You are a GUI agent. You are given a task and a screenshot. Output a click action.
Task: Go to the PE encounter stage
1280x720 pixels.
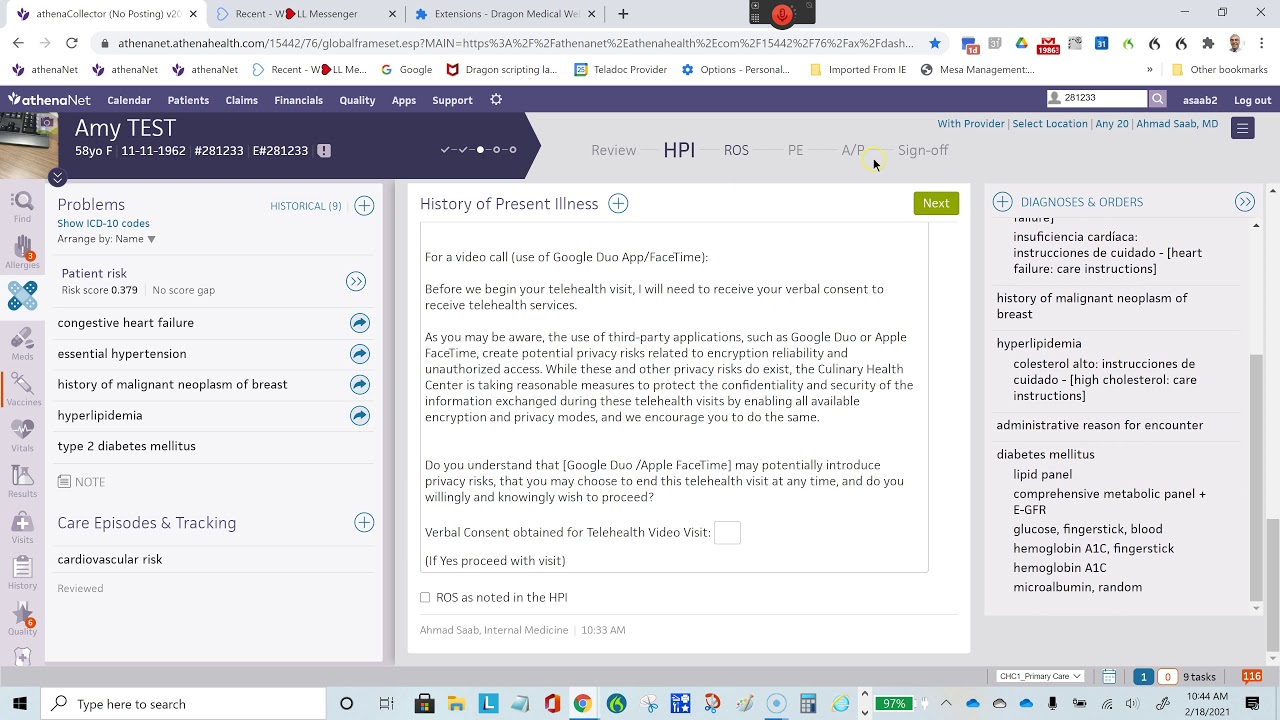pyautogui.click(x=795, y=150)
